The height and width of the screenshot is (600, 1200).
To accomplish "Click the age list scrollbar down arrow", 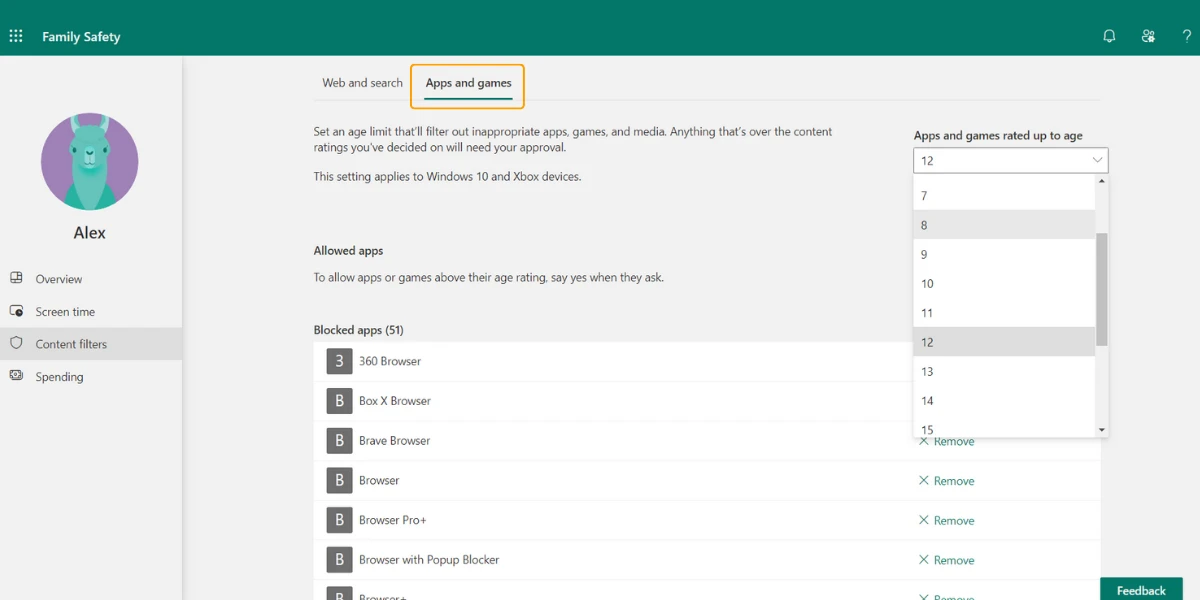I will (x=1102, y=430).
